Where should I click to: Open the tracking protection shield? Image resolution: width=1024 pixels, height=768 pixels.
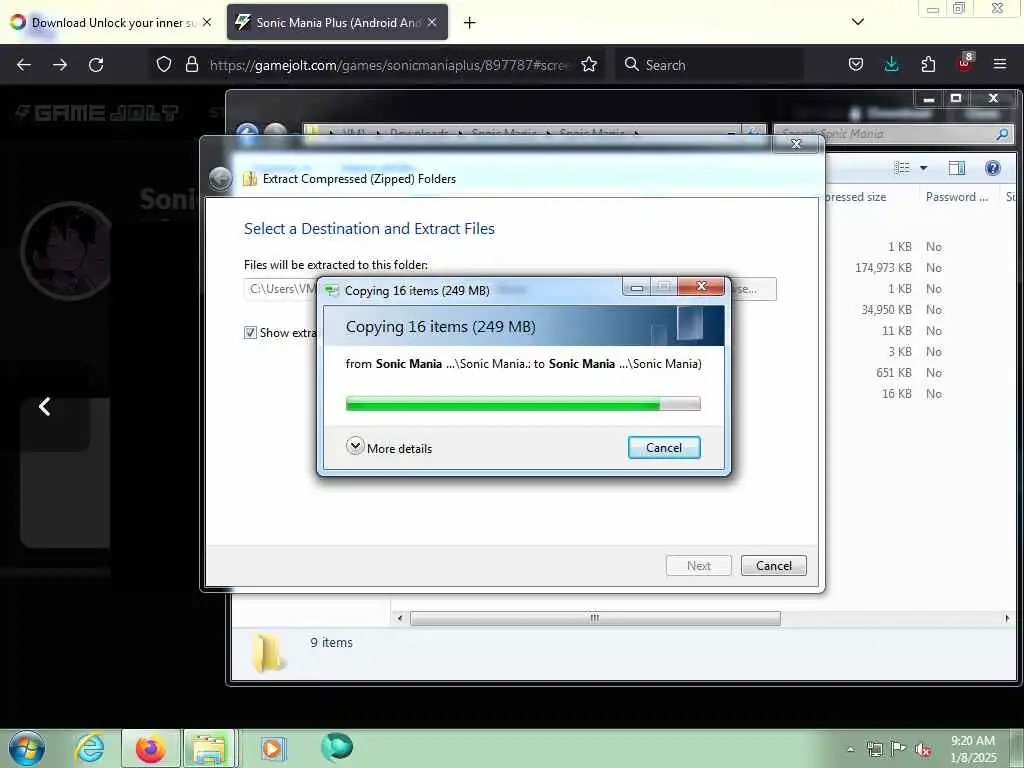click(x=164, y=65)
